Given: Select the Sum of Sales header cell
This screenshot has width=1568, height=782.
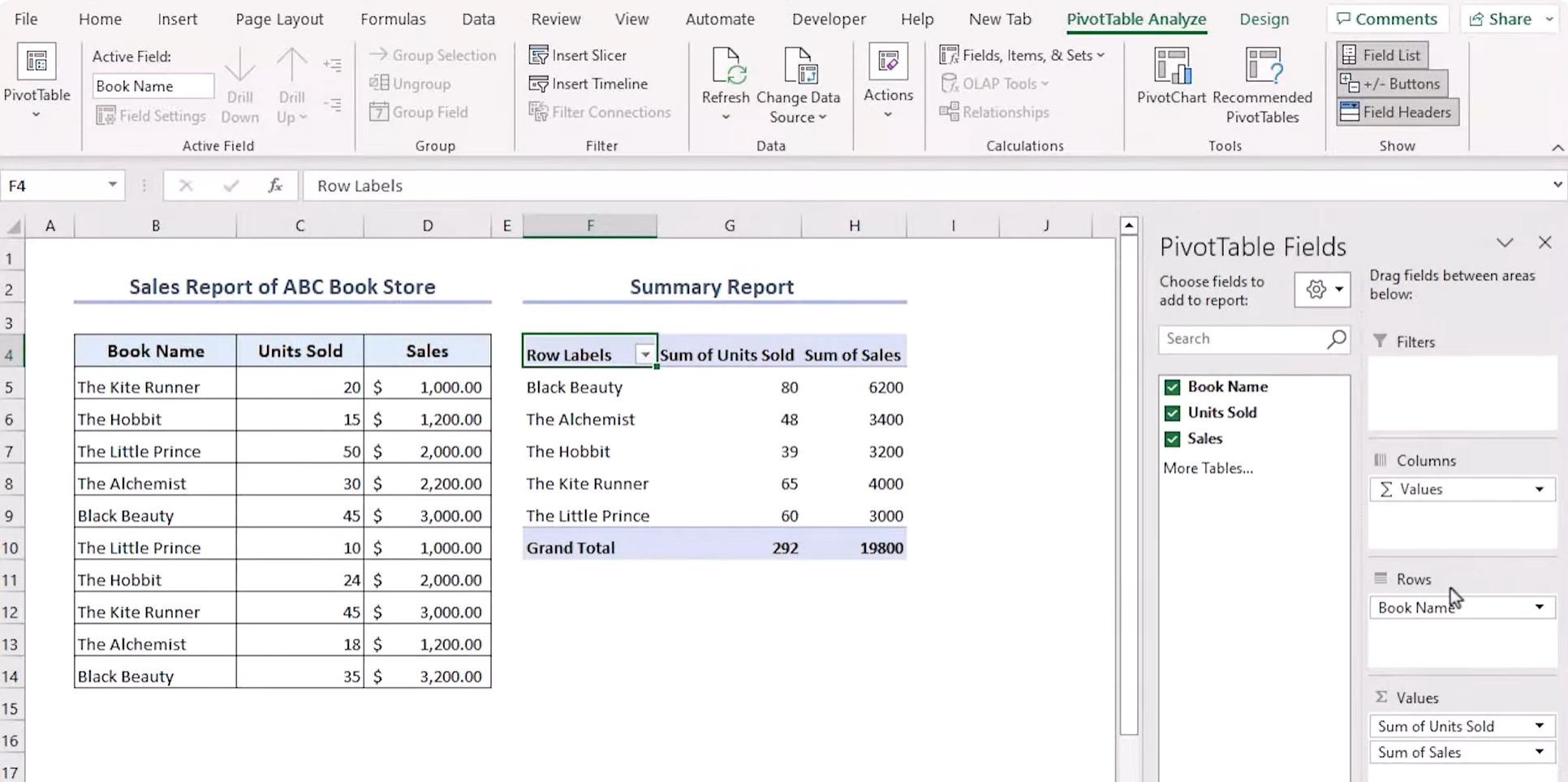Looking at the screenshot, I should coord(853,354).
